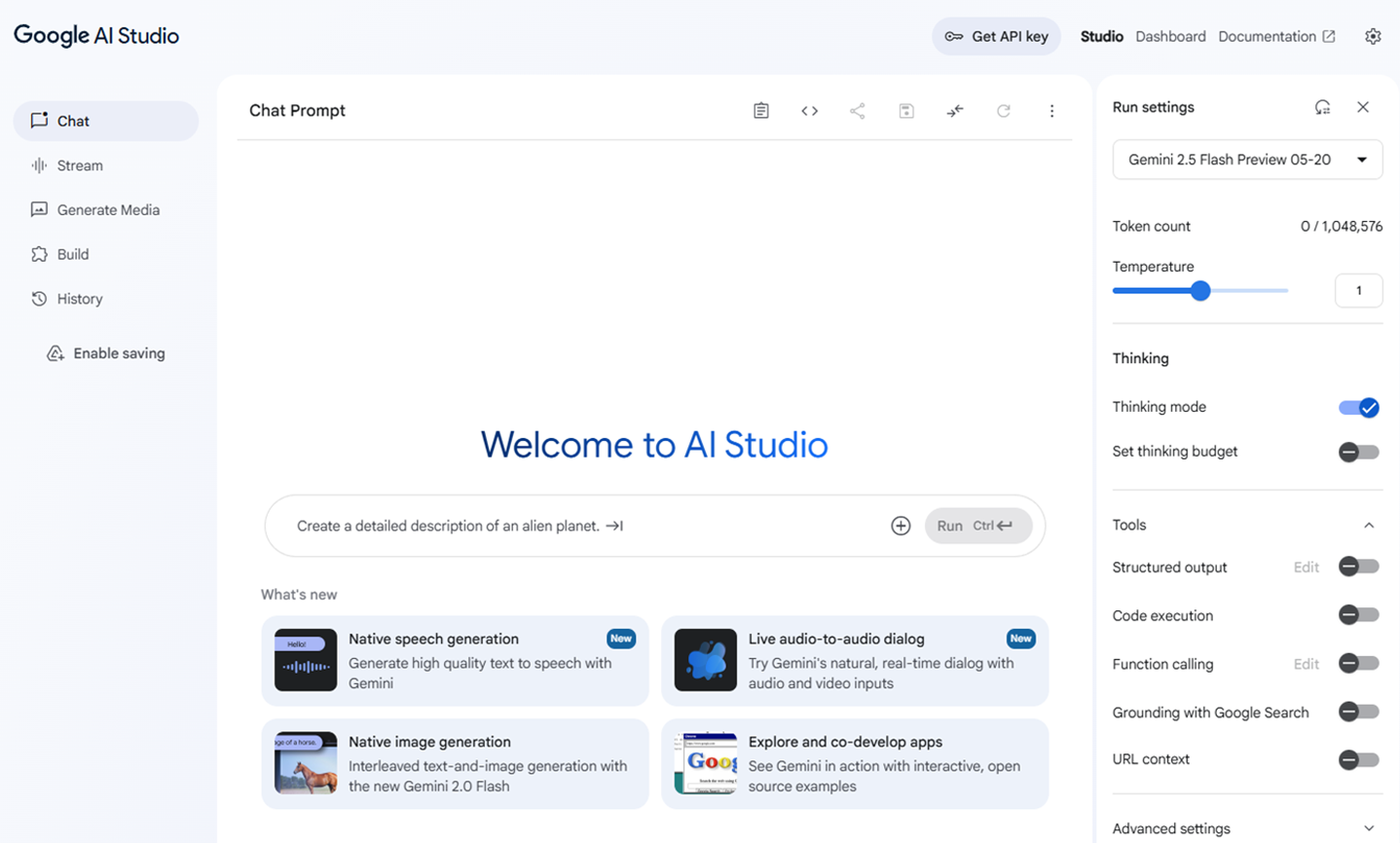Close the Run settings panel
The width and height of the screenshot is (1400, 843).
pyautogui.click(x=1363, y=107)
